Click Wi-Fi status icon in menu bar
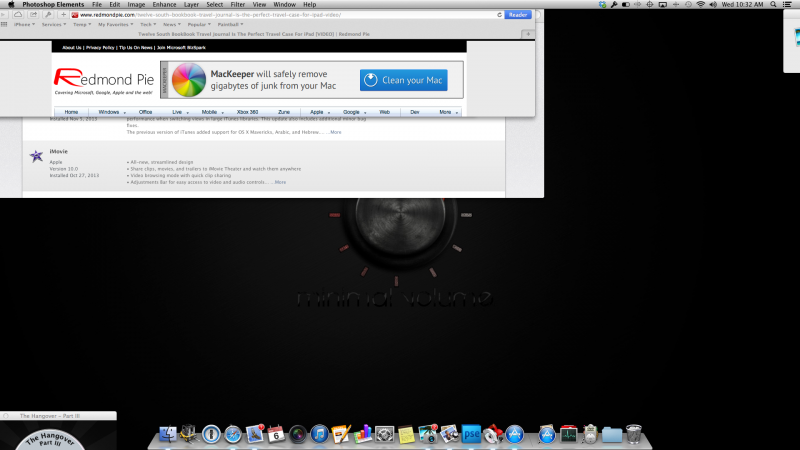This screenshot has height=450, width=800. click(701, 4)
